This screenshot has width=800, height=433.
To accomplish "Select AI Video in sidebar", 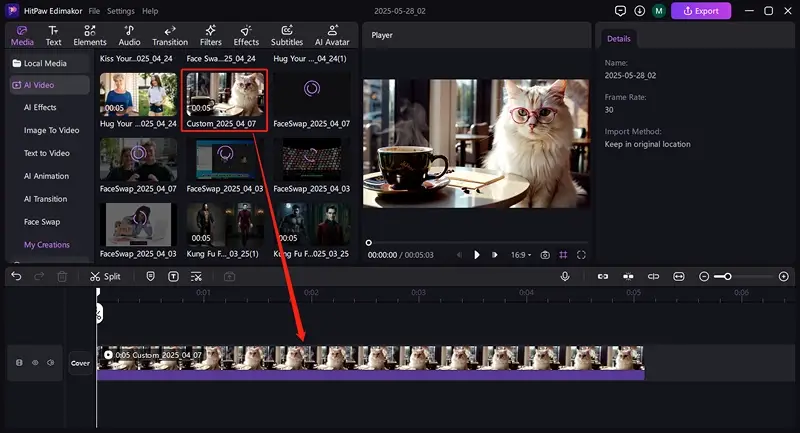I will [x=49, y=85].
